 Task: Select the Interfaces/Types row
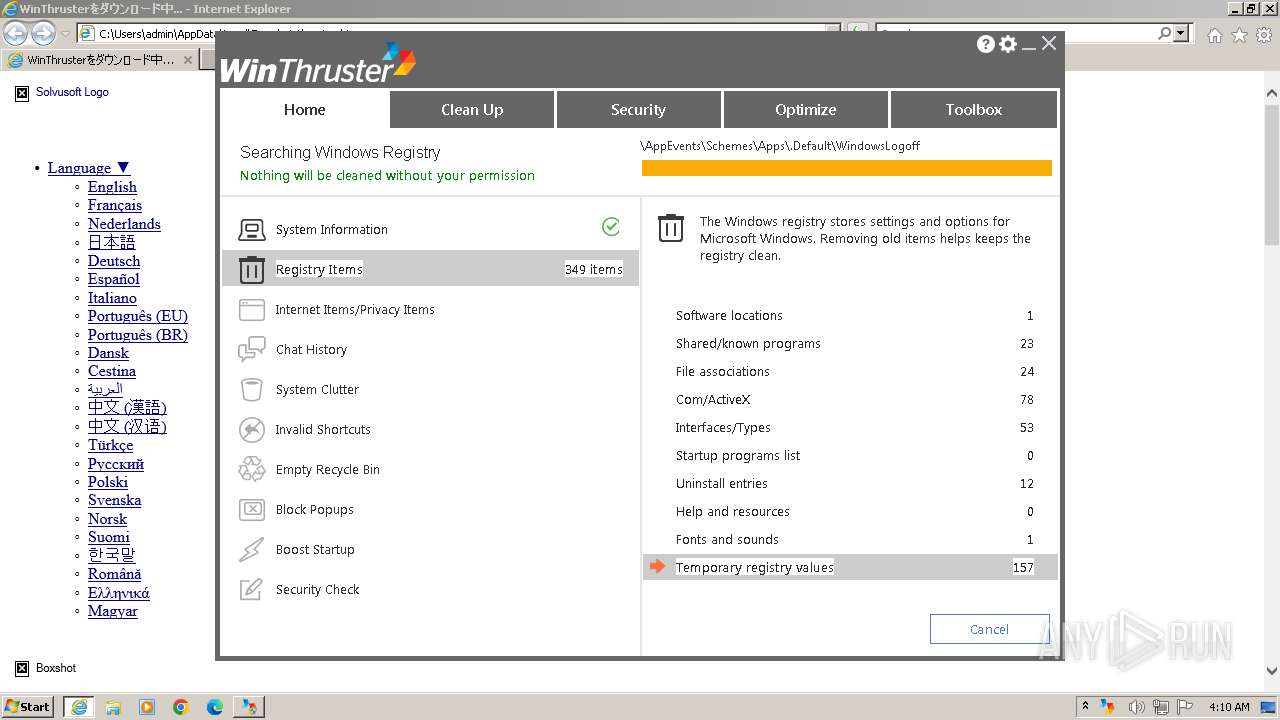[850, 427]
